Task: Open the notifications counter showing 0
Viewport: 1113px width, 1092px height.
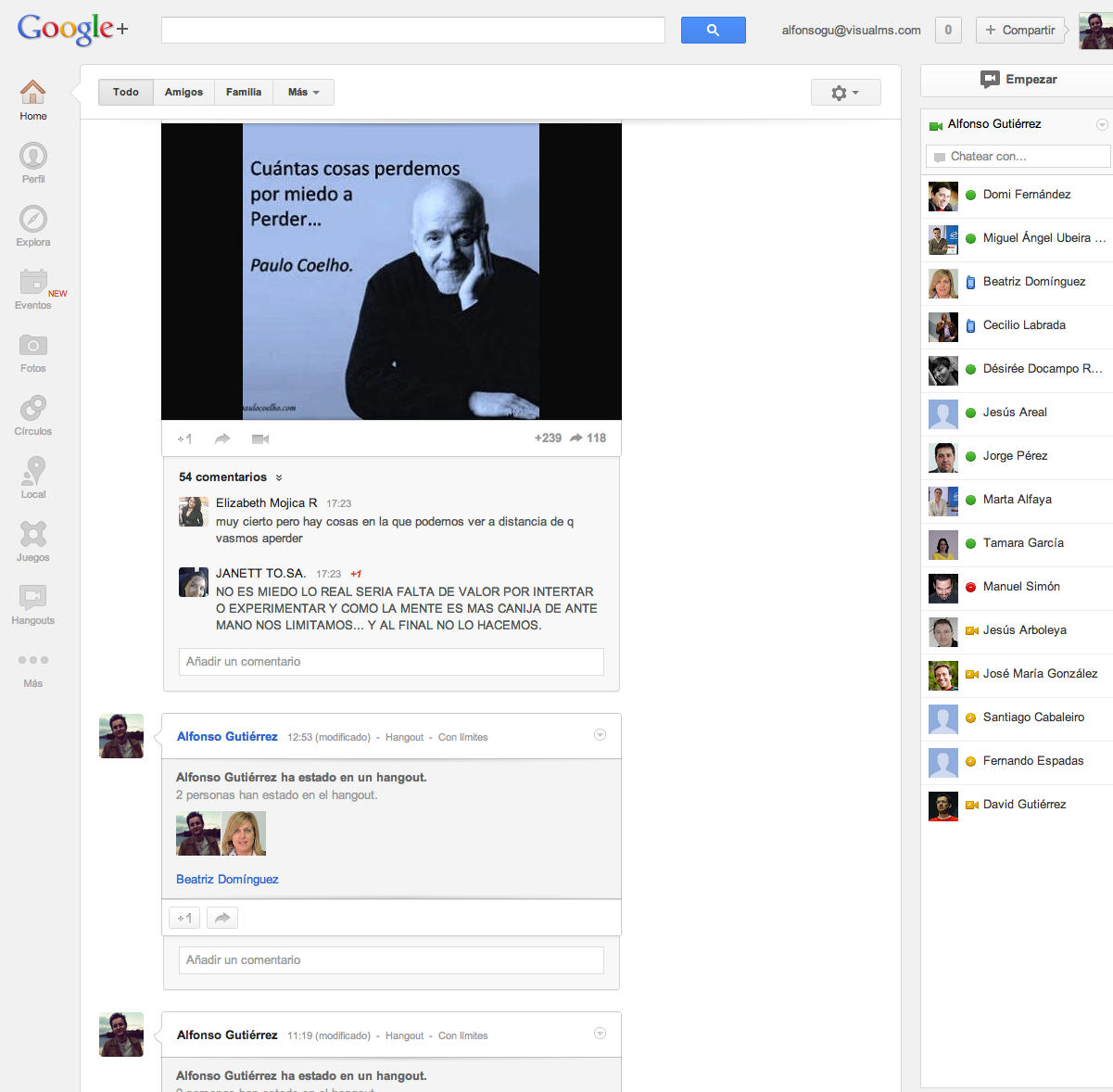Action: (948, 30)
